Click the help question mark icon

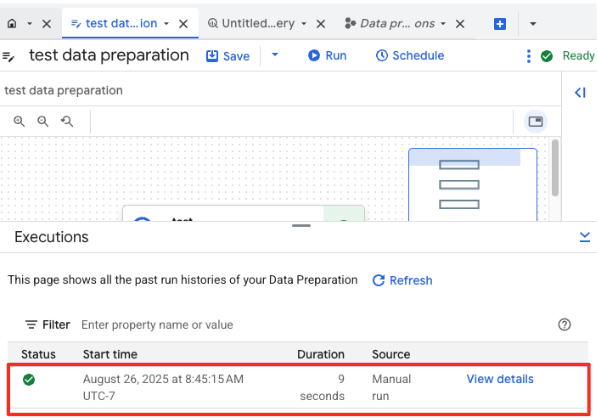point(564,325)
